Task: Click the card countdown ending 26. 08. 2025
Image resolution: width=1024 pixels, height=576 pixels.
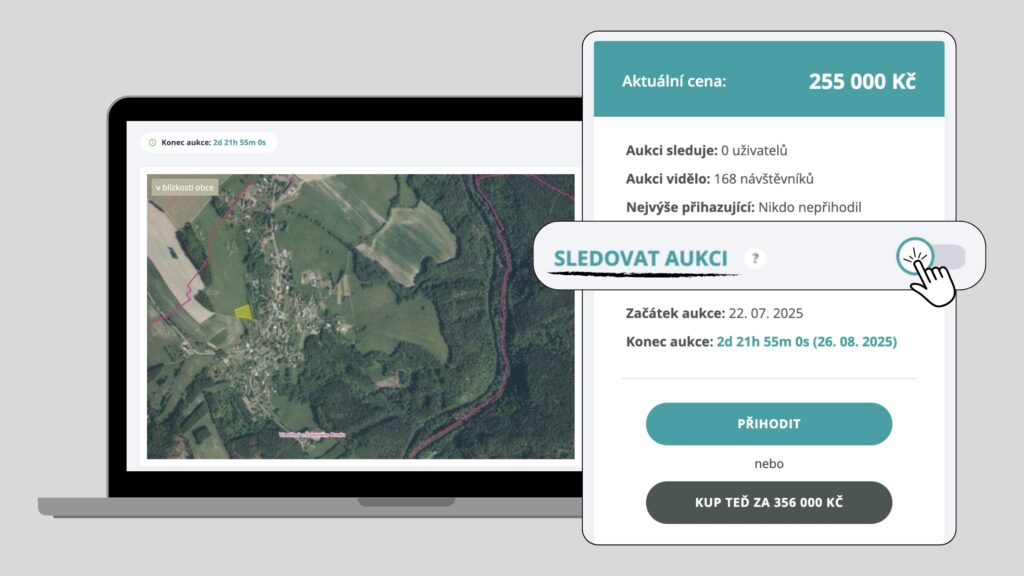Action: click(806, 341)
